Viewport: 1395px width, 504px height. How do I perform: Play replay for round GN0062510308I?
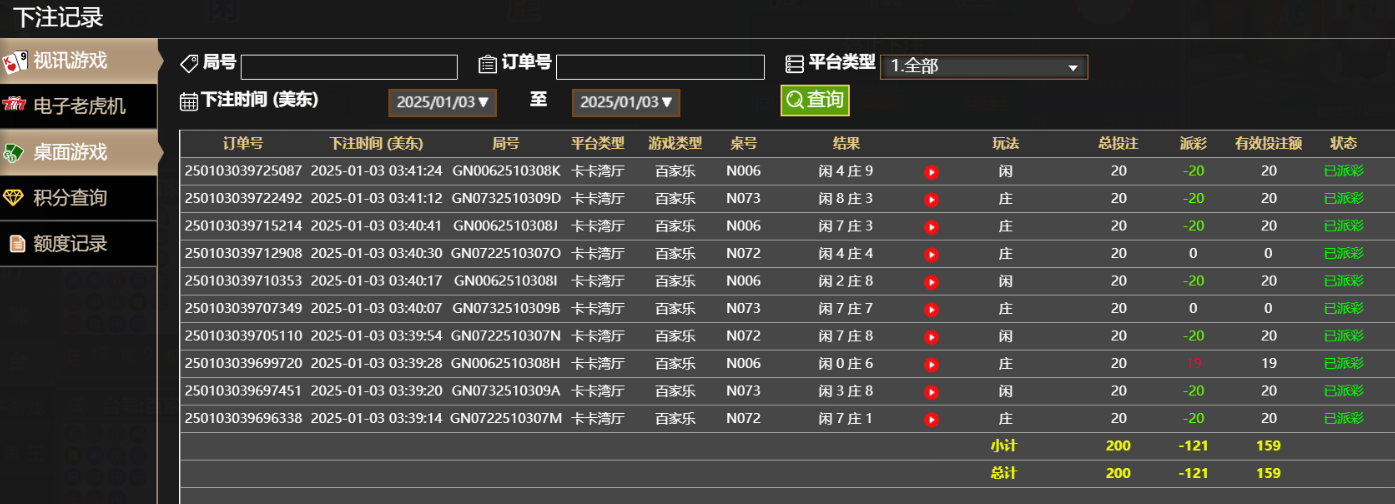[931, 282]
